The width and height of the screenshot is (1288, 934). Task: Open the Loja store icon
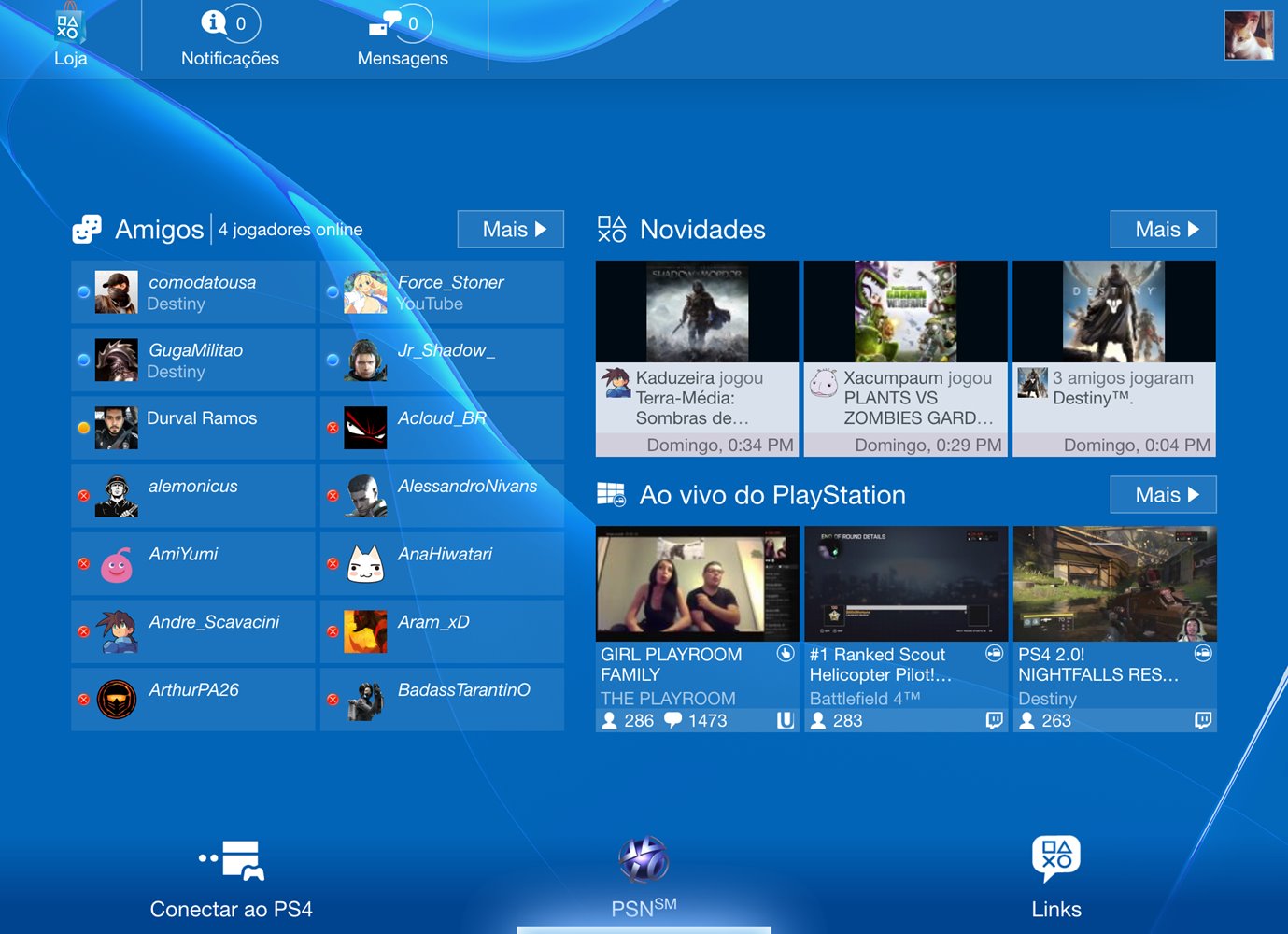(69, 23)
